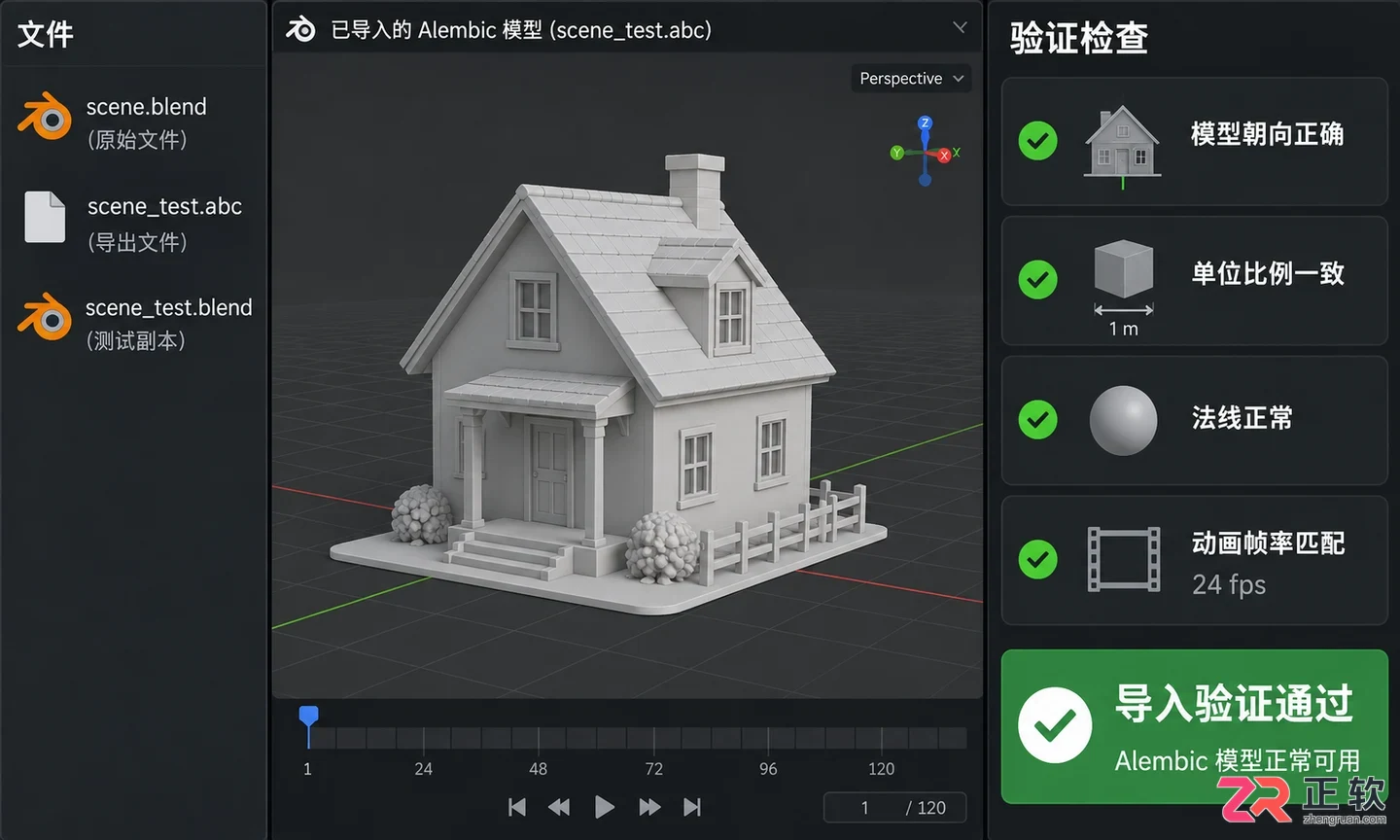1400x840 pixels.
Task: Click the Blender icon next to scene.blend
Action: click(45, 118)
